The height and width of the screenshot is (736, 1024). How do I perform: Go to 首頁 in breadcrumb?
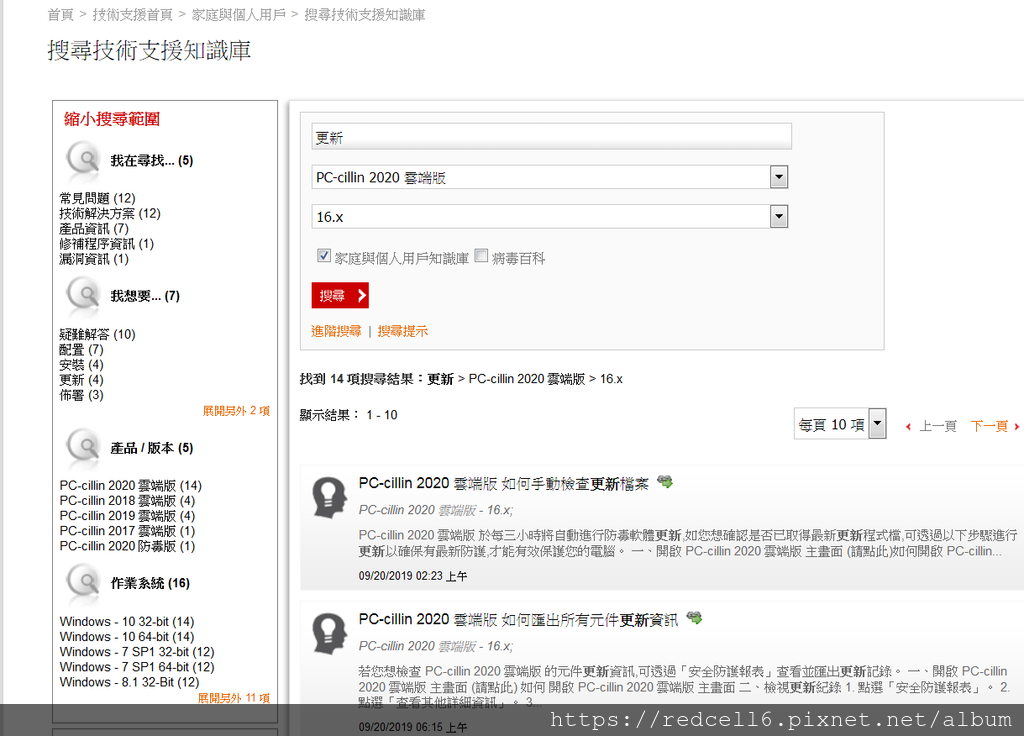pyautogui.click(x=61, y=14)
